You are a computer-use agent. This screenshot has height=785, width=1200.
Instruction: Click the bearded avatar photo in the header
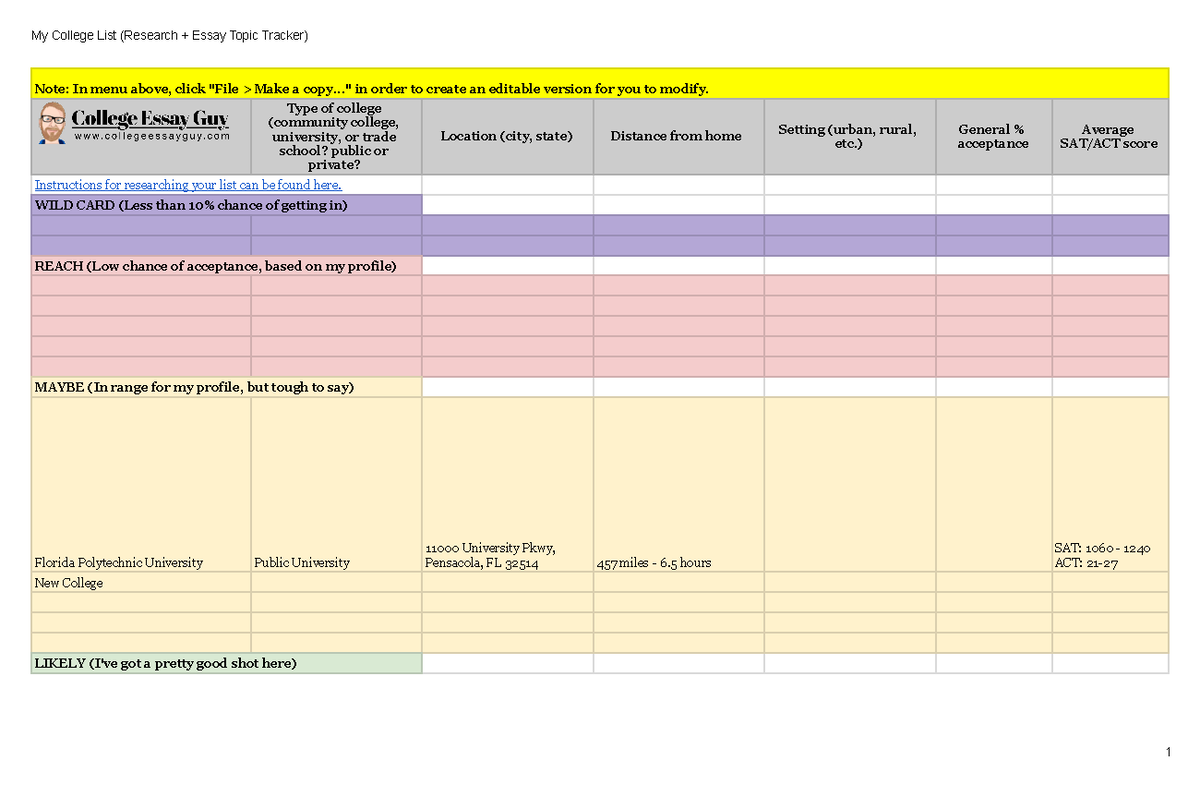[x=52, y=121]
